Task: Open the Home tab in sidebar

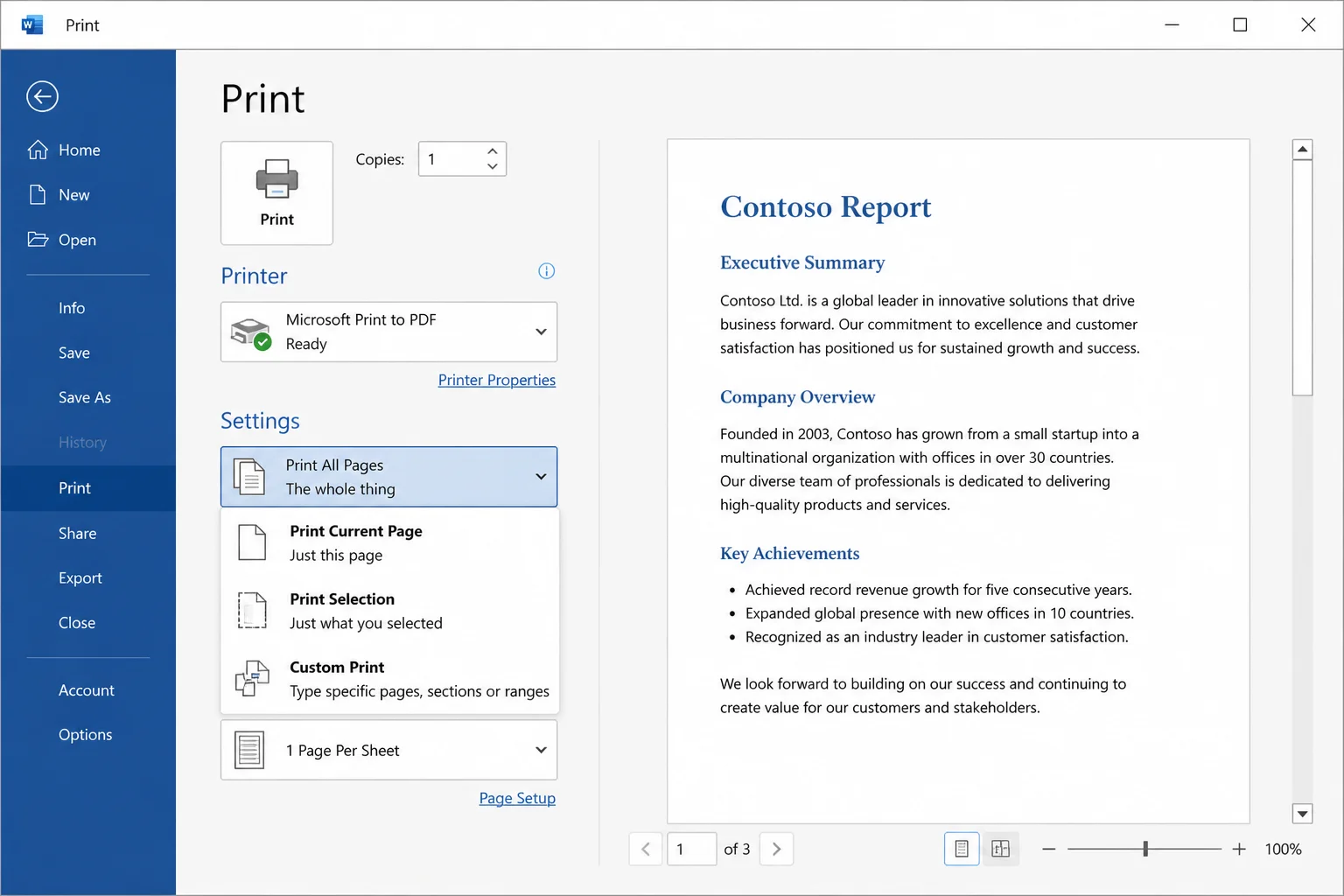Action: point(87,150)
